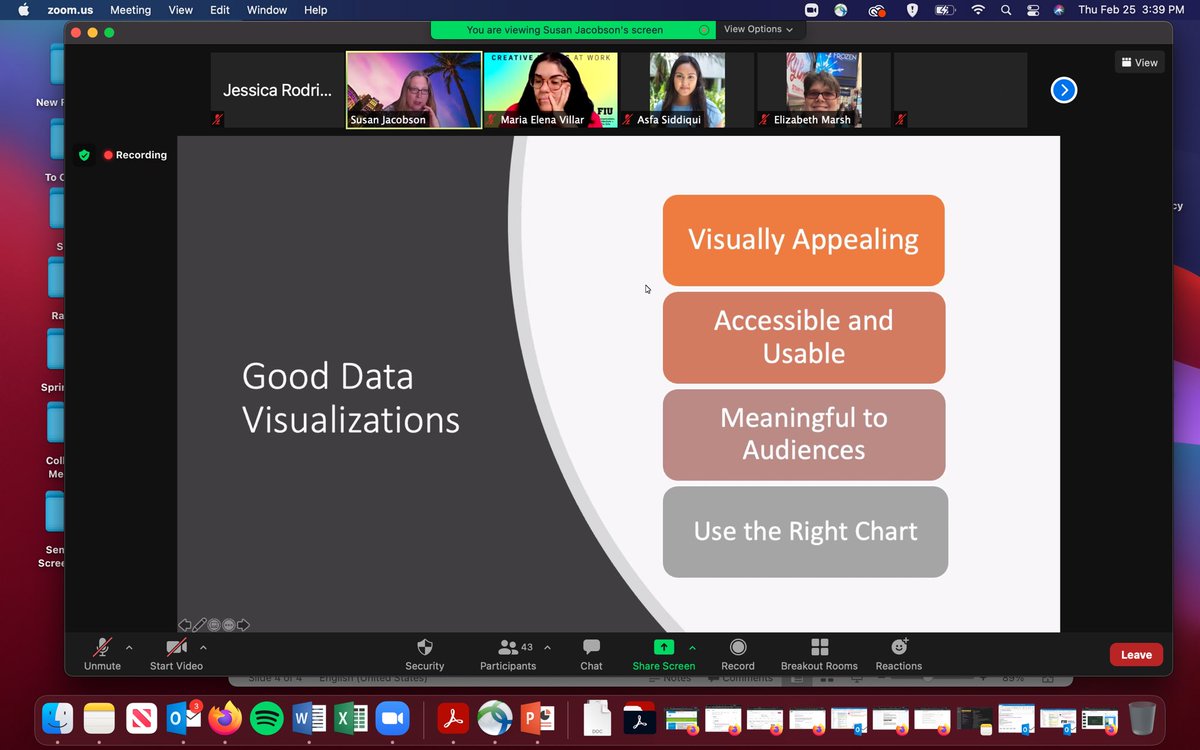Open Microsoft Word from the Dock

tap(309, 718)
